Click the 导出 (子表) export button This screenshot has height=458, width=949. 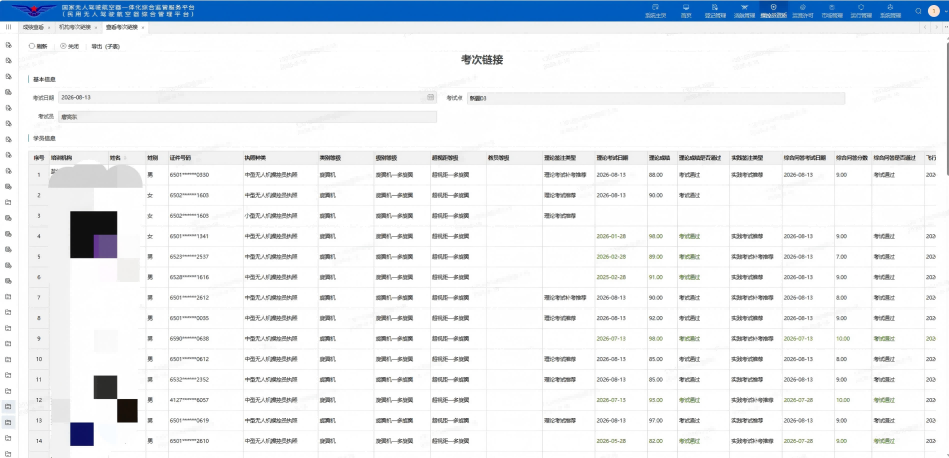click(105, 46)
